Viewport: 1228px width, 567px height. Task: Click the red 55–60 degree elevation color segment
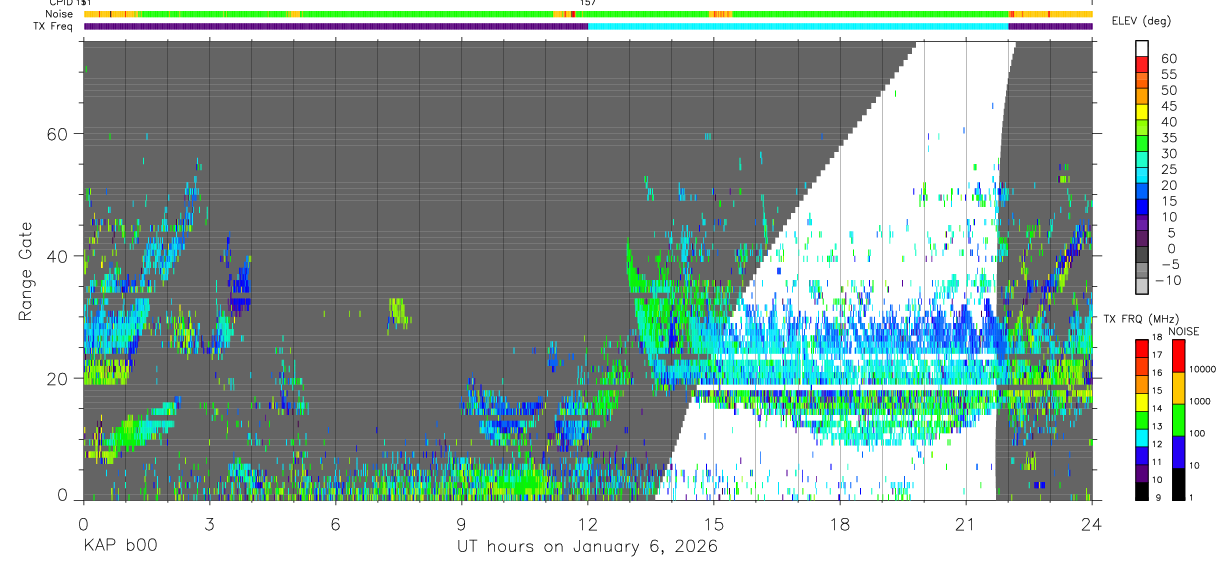click(x=1142, y=65)
